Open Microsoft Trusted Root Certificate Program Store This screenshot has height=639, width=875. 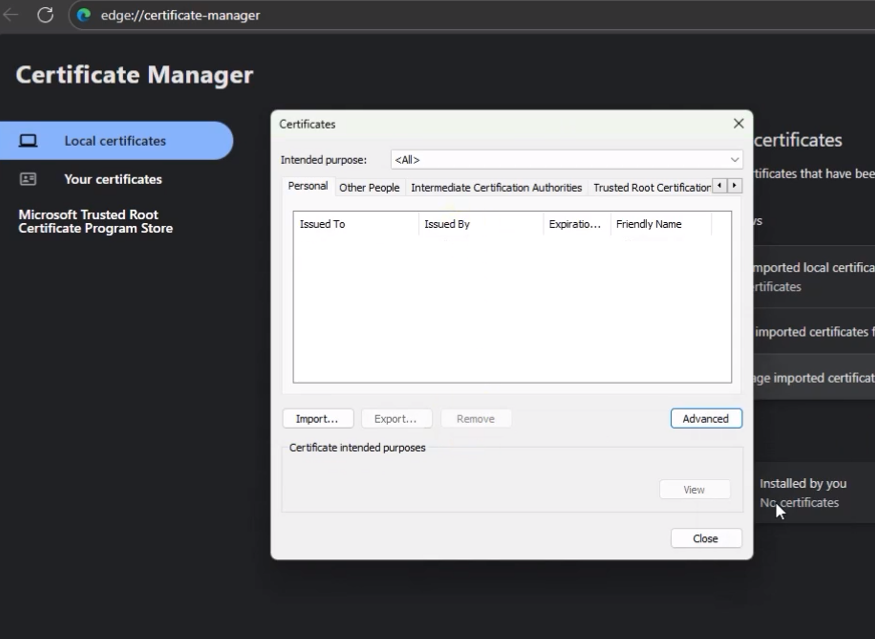[x=95, y=221]
